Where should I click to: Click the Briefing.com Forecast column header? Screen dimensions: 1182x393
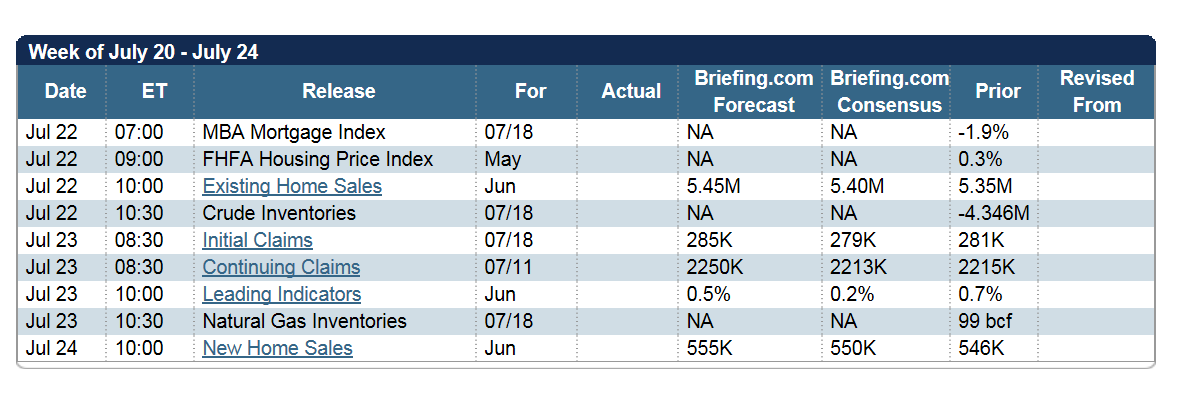click(754, 91)
